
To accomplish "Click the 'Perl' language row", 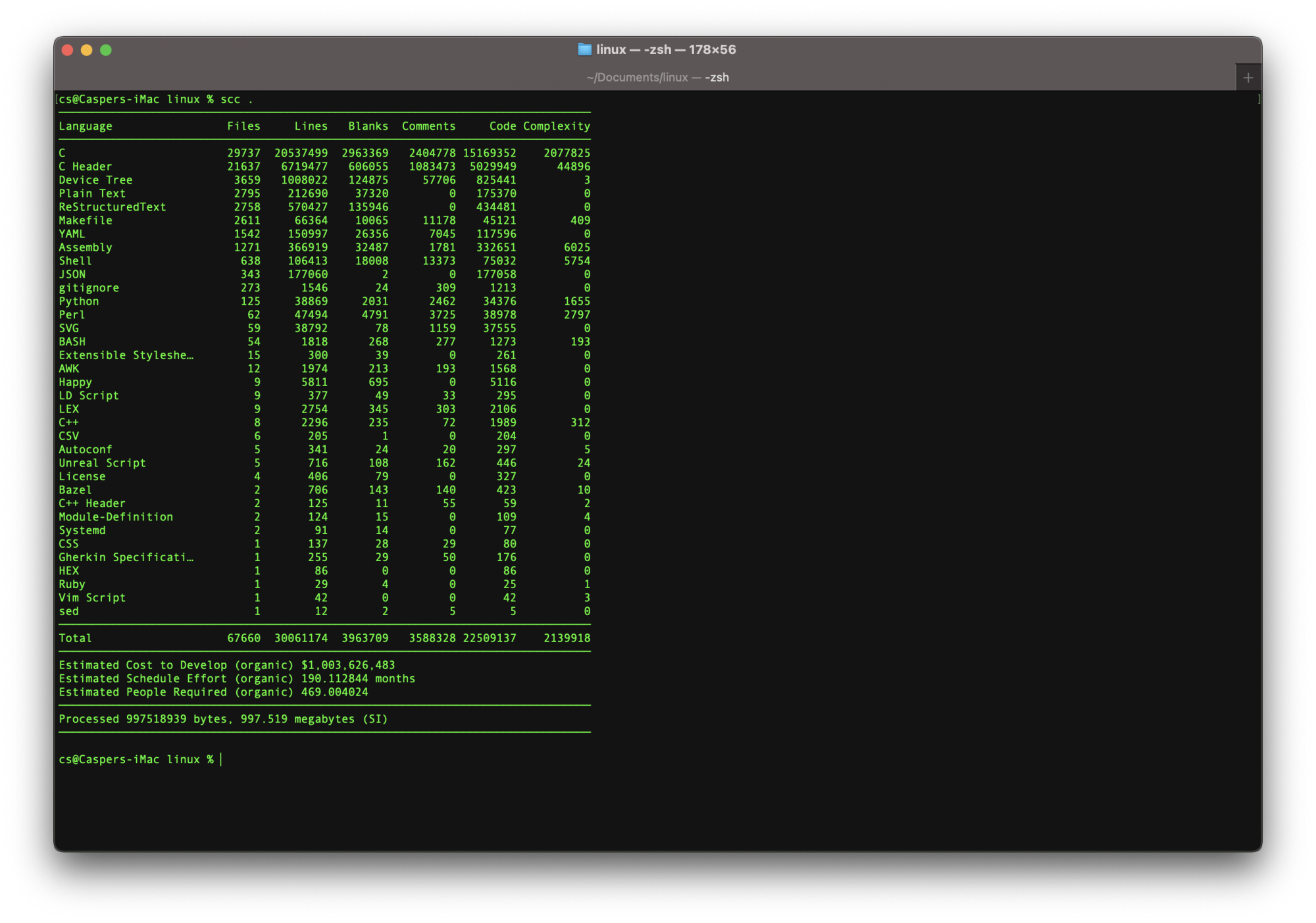I will coord(324,315).
